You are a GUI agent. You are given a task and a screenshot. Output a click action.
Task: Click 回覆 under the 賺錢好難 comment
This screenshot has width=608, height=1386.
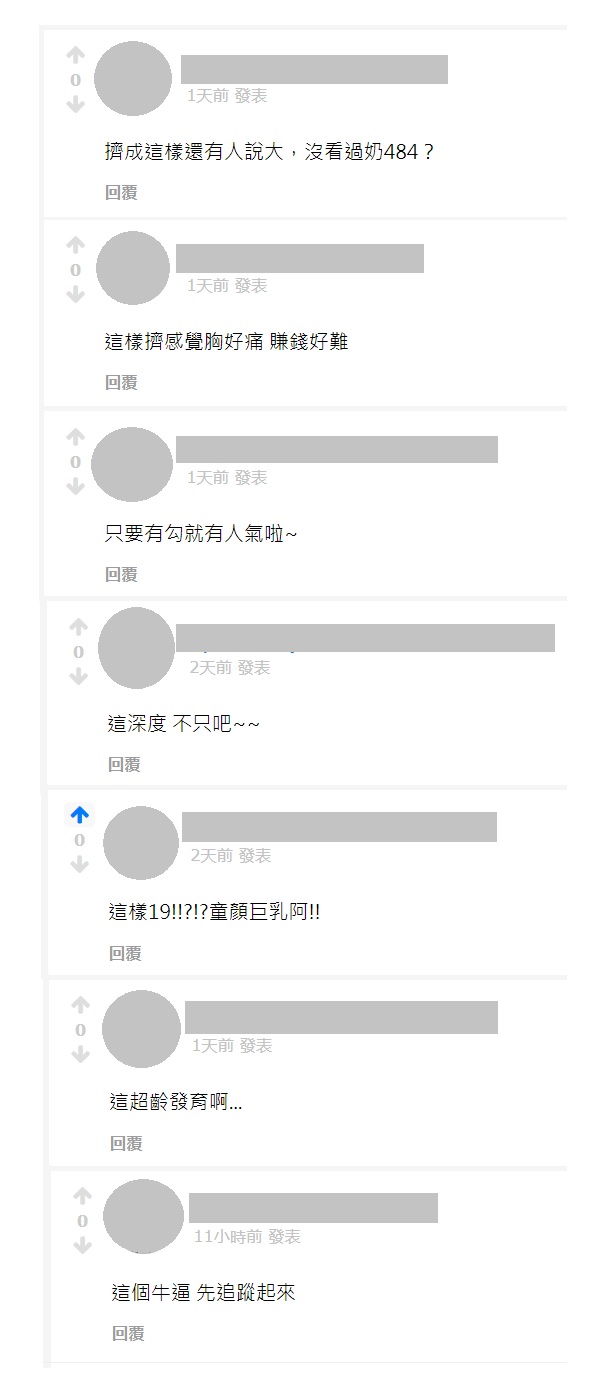(121, 382)
